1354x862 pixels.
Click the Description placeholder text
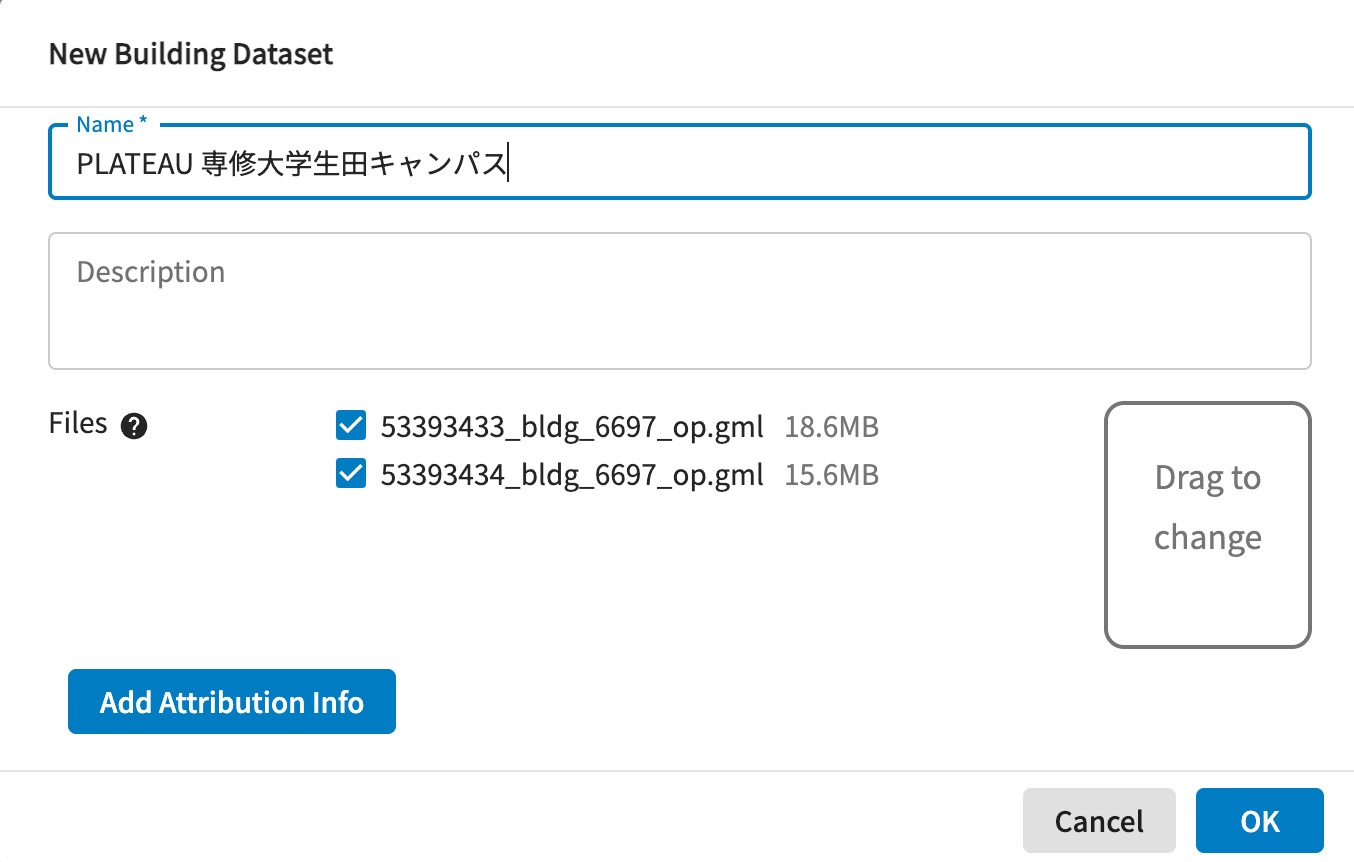point(151,272)
